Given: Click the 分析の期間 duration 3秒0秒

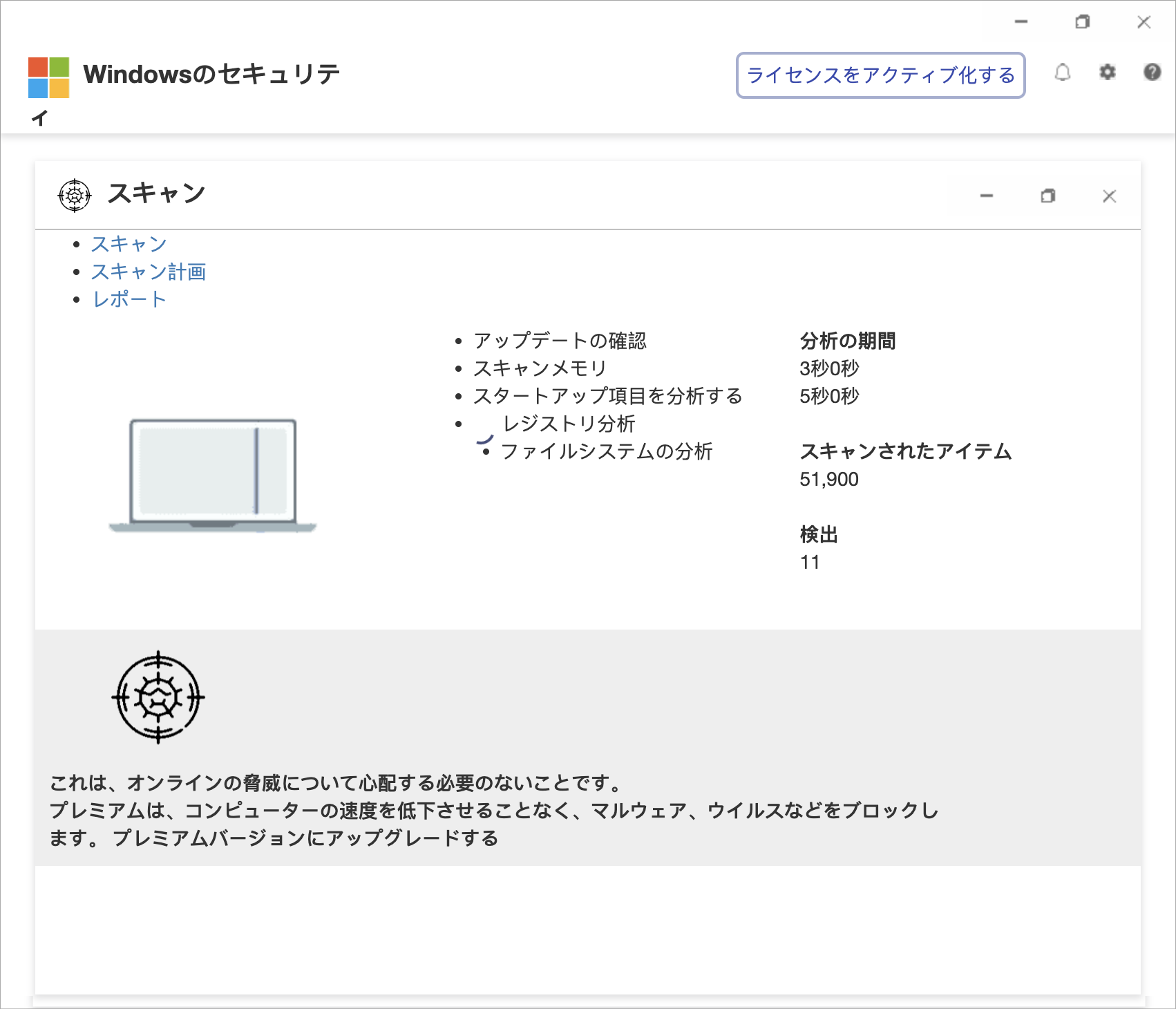Looking at the screenshot, I should tap(828, 368).
